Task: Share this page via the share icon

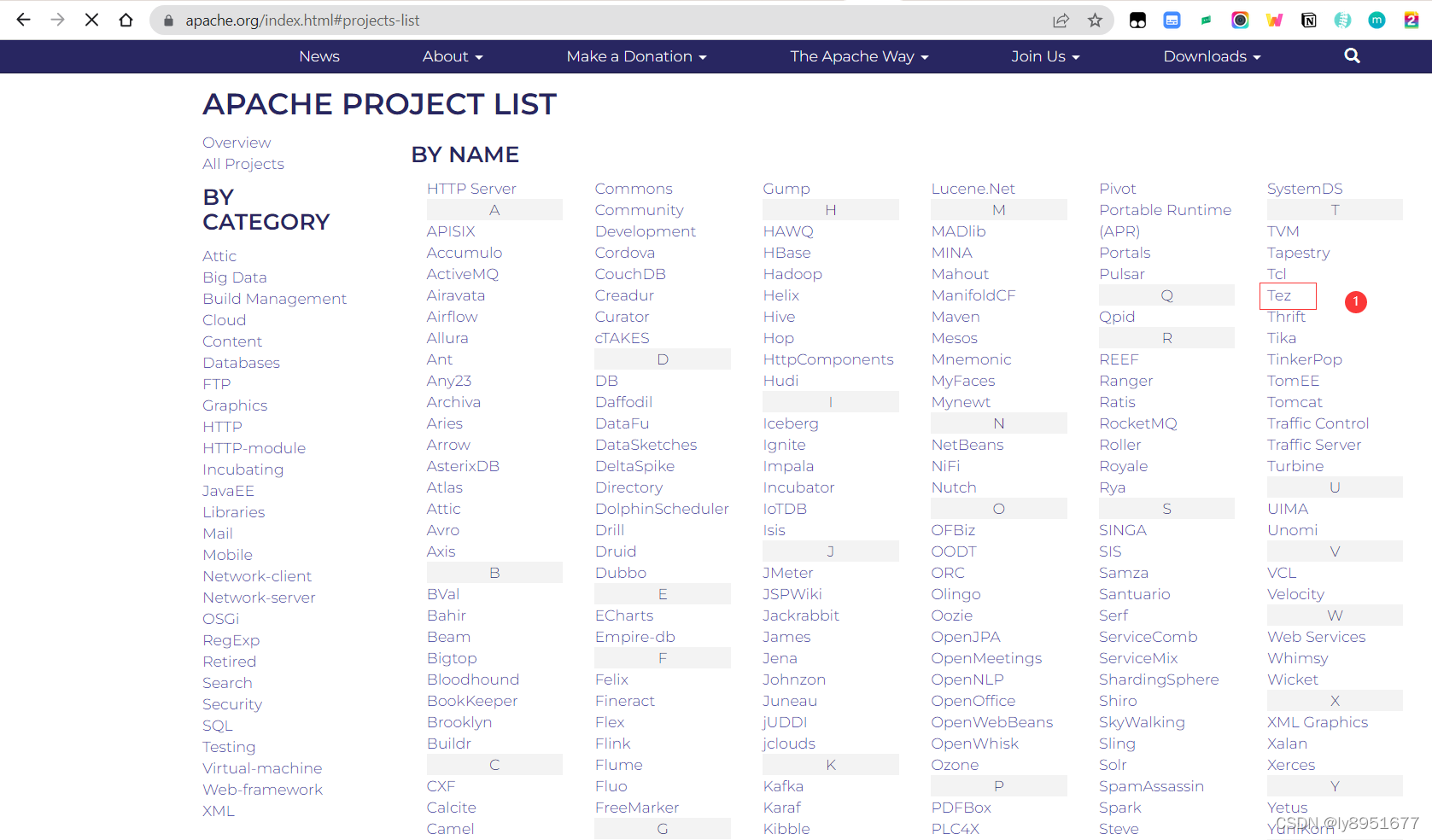Action: [x=1061, y=20]
